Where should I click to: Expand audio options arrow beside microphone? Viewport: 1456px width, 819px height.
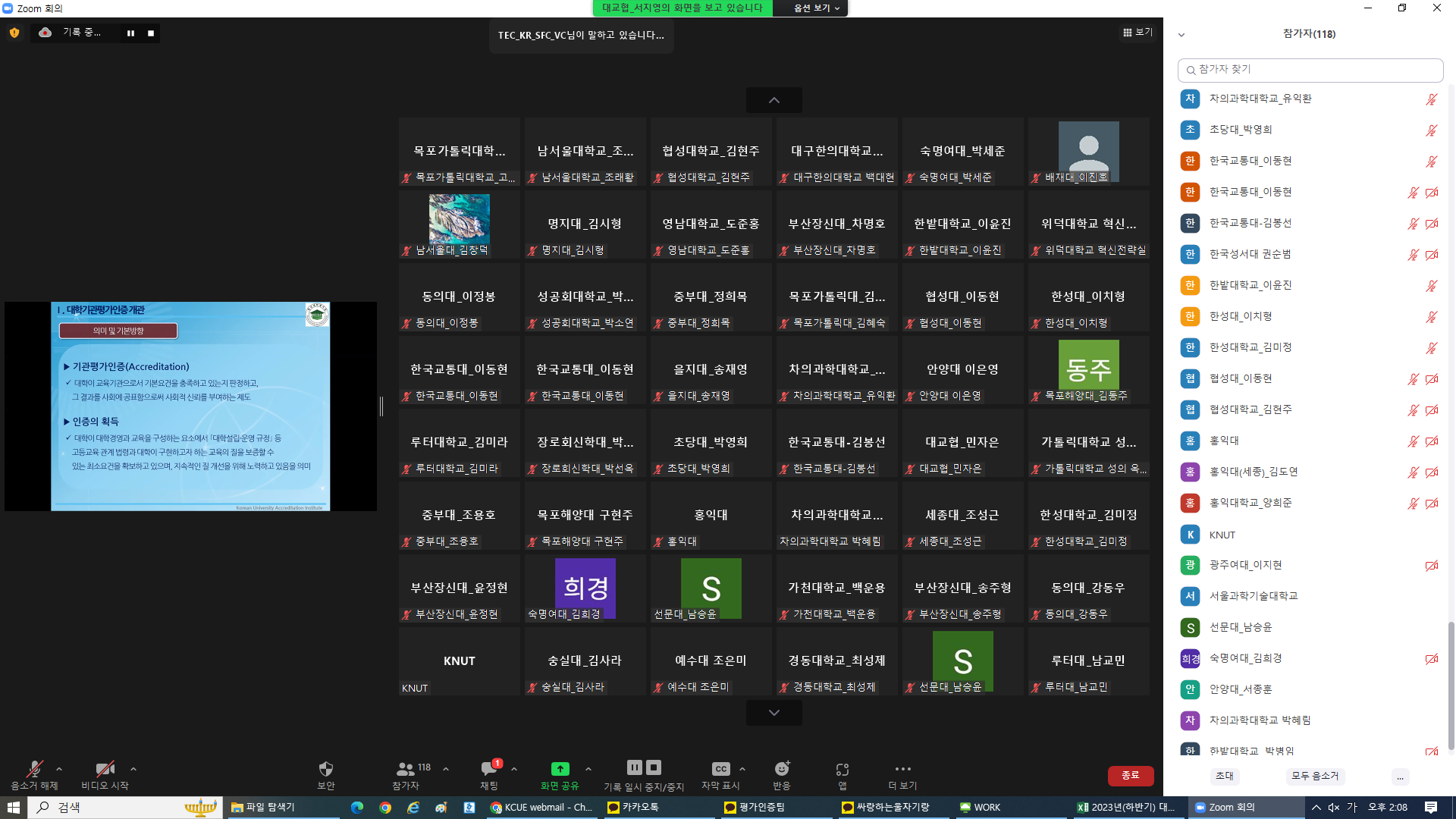[59, 769]
